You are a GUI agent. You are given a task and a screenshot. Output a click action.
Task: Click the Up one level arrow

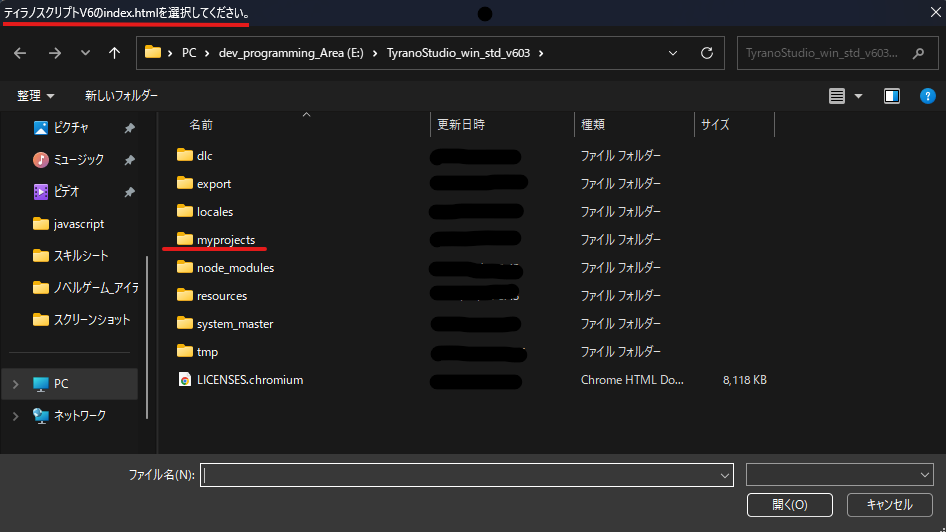pyautogui.click(x=115, y=53)
